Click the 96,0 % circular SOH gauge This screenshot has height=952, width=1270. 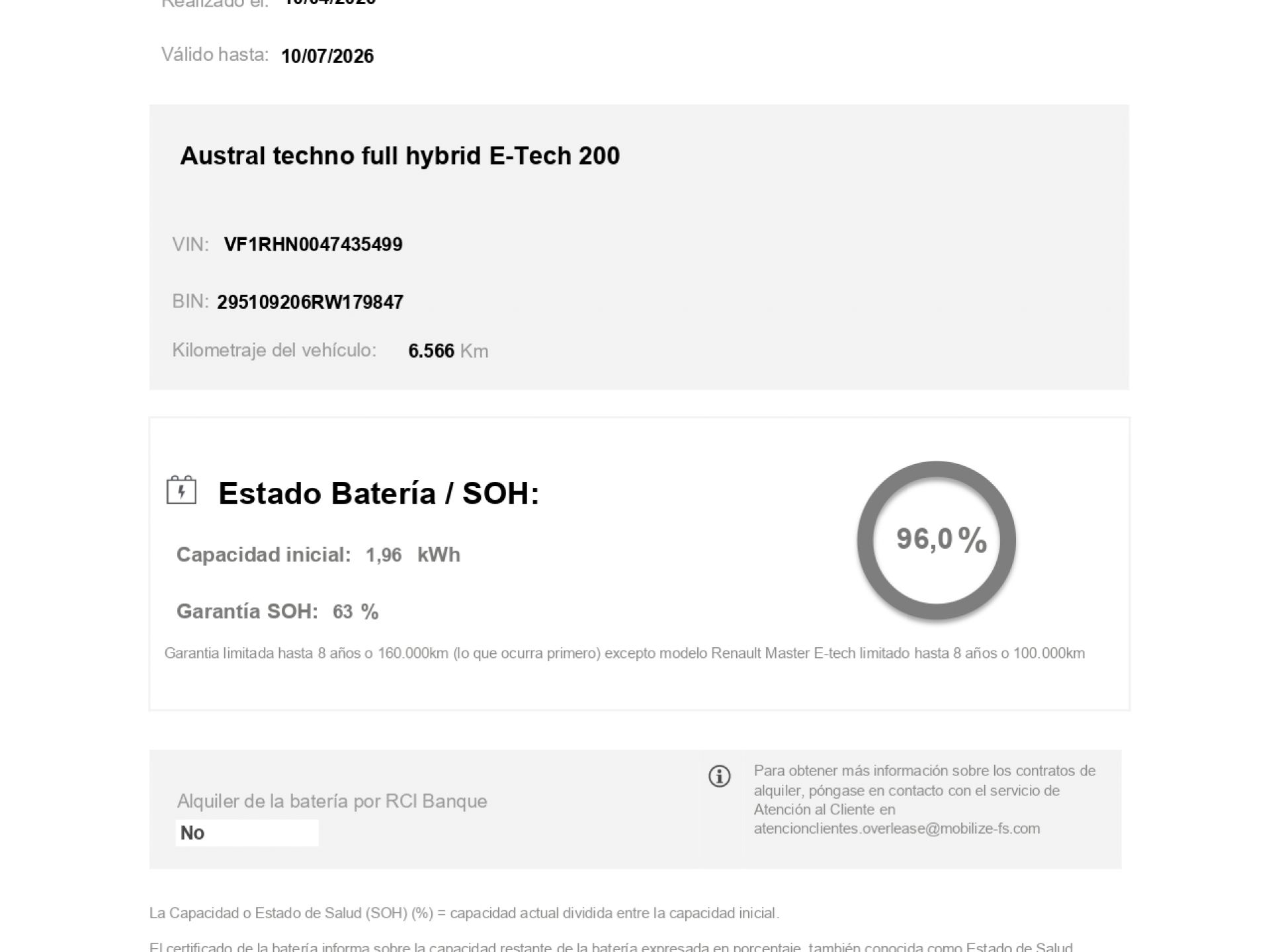[936, 540]
